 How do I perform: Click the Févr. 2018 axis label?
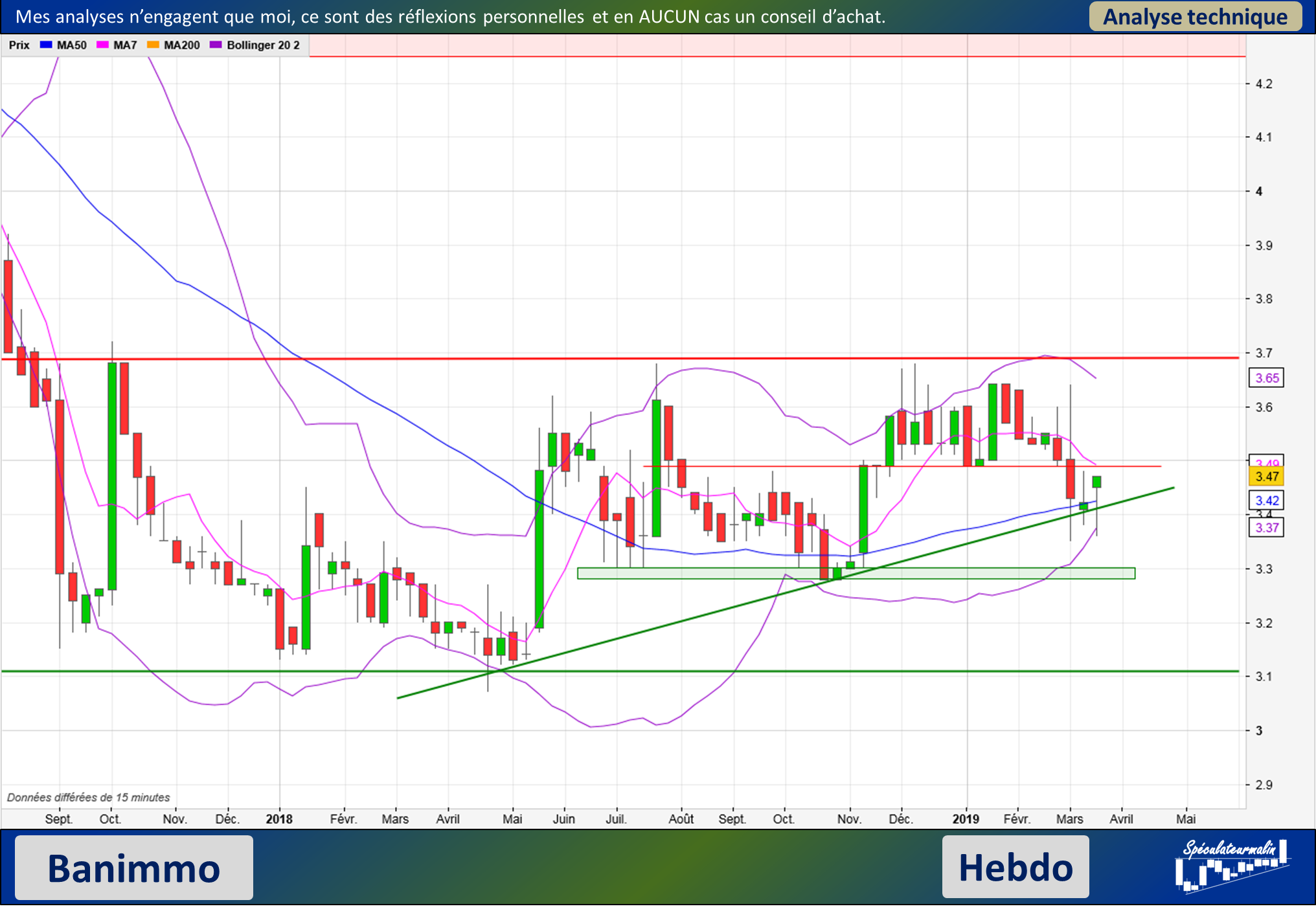pos(344,819)
